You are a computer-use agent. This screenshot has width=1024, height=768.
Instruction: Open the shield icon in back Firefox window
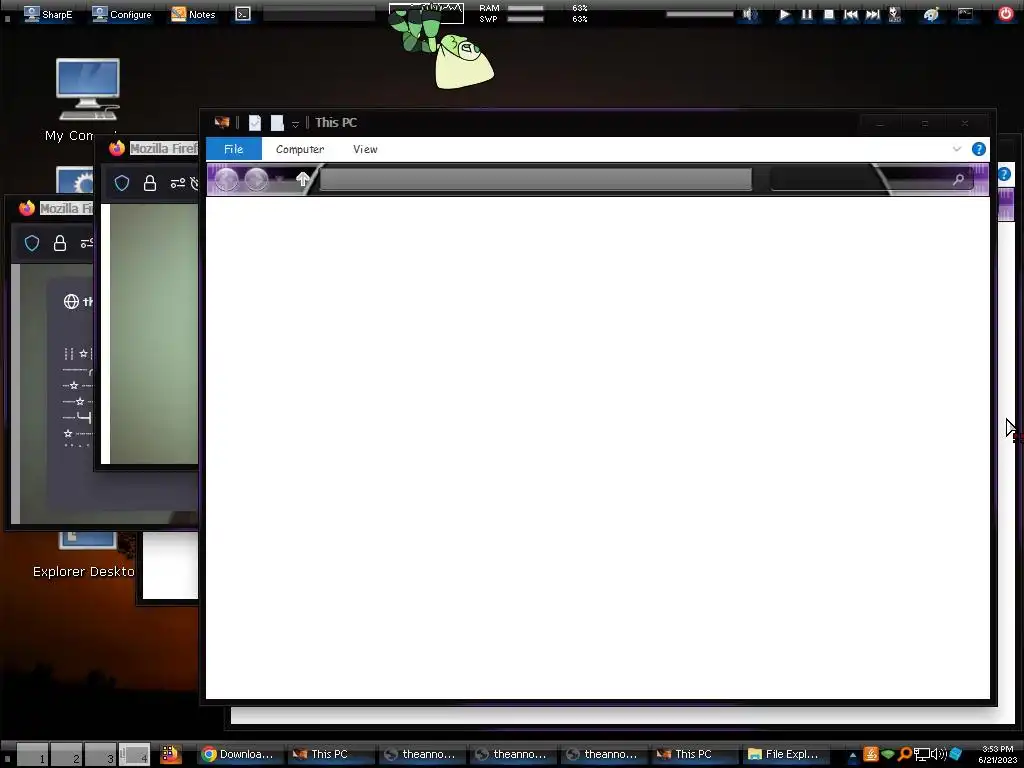click(31, 243)
